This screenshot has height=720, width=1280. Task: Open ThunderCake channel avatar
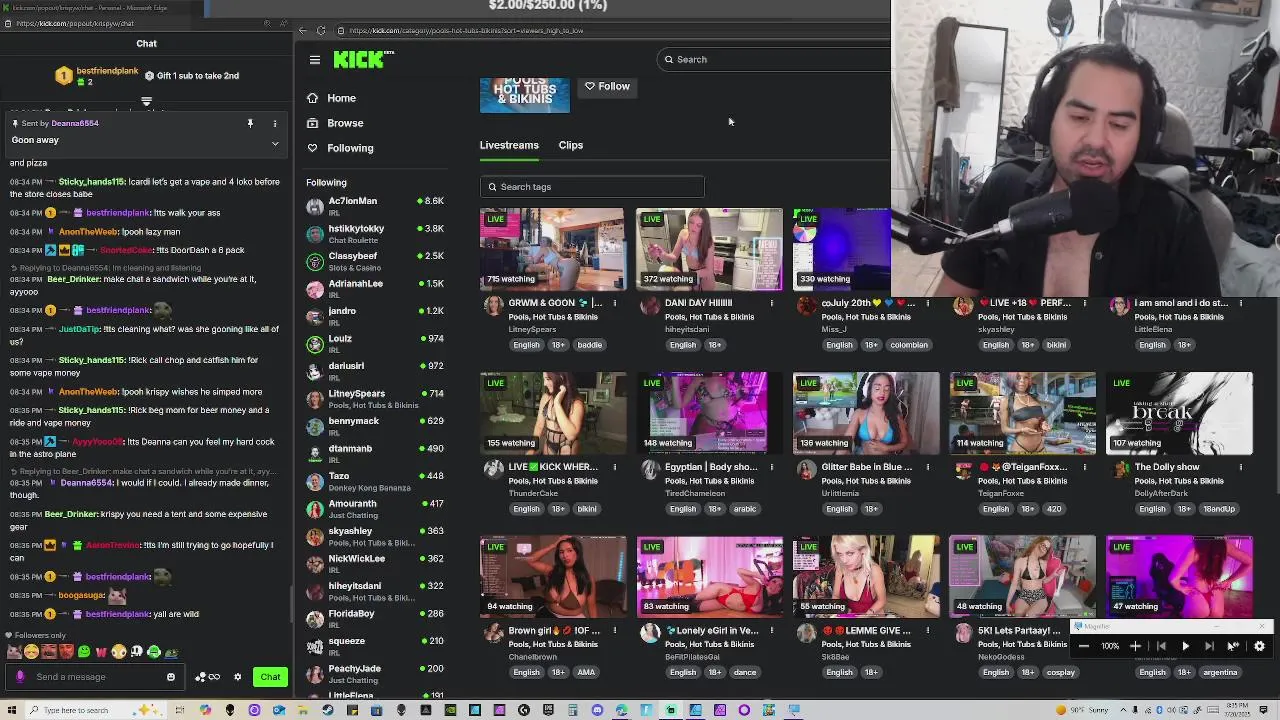tap(494, 469)
